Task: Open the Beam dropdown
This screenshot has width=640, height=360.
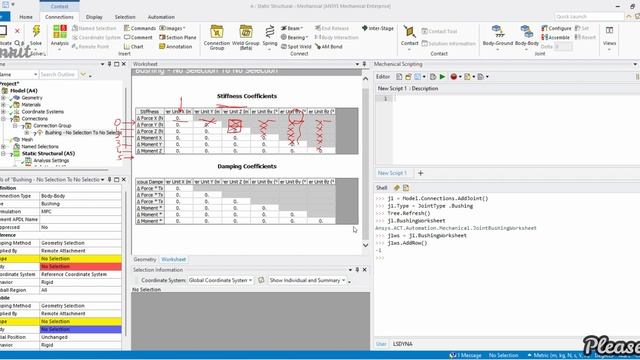Action: pyautogui.click(x=292, y=28)
